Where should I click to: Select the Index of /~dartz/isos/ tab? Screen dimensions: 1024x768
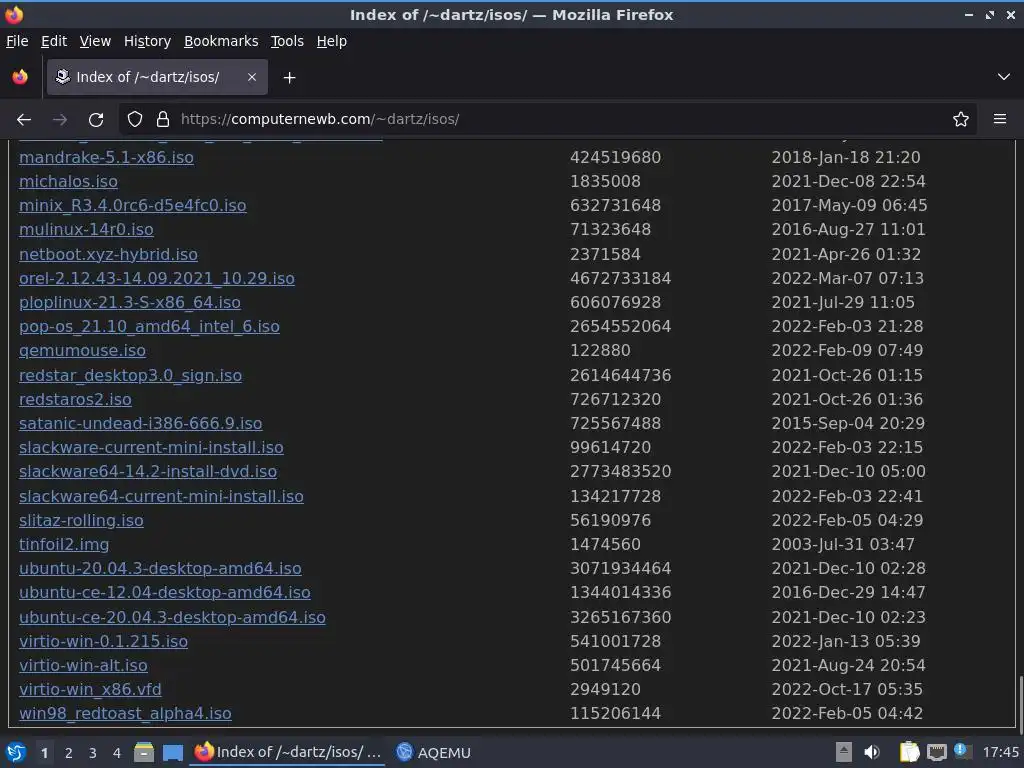[x=157, y=77]
